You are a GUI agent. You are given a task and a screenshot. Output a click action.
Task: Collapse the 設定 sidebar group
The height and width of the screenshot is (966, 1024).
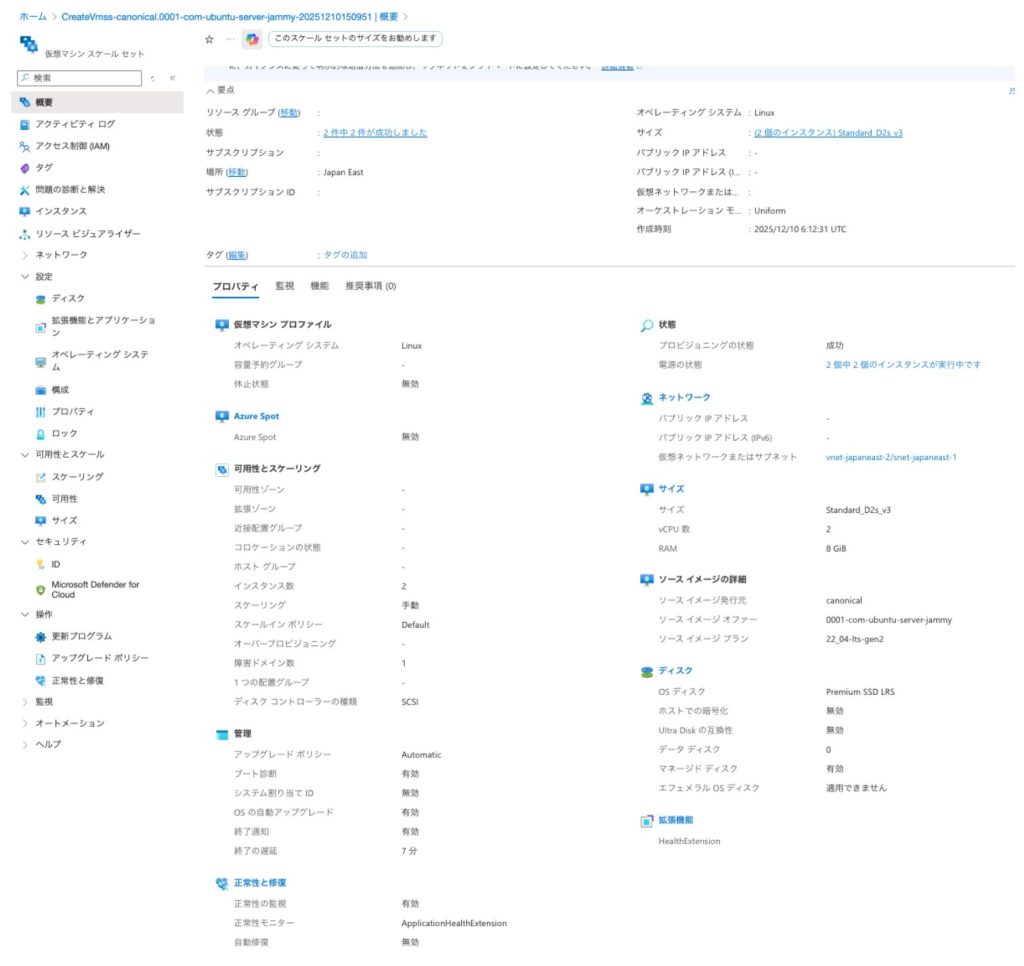[25, 277]
